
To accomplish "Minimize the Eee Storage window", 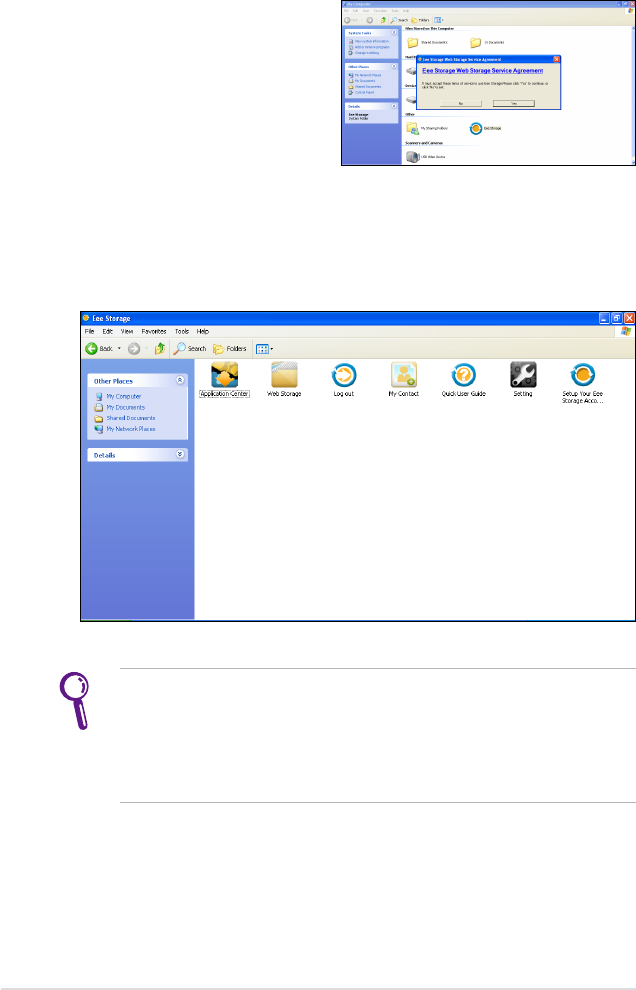I will coord(604,319).
